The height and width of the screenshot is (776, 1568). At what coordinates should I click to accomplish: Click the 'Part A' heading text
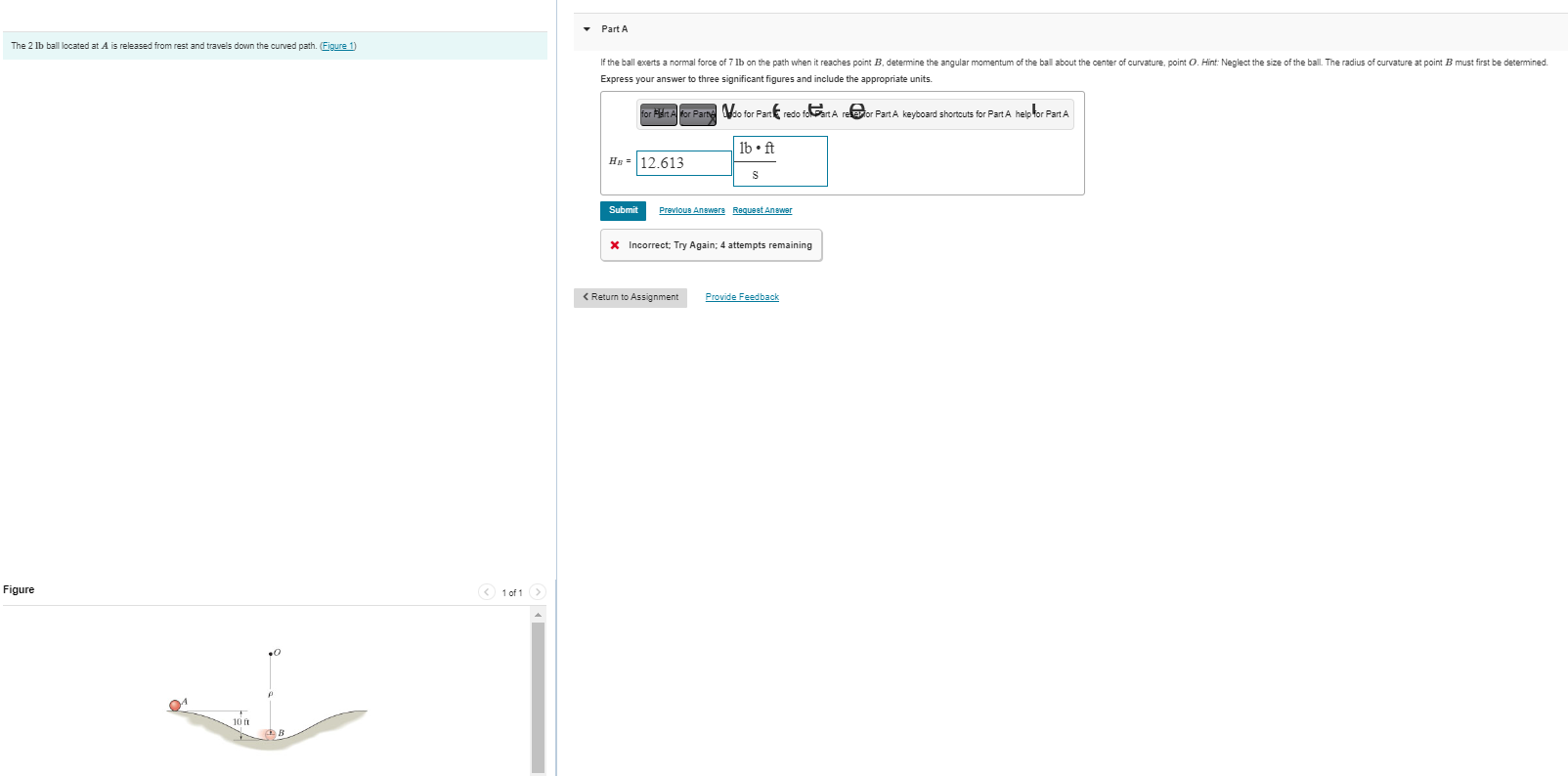pyautogui.click(x=615, y=29)
